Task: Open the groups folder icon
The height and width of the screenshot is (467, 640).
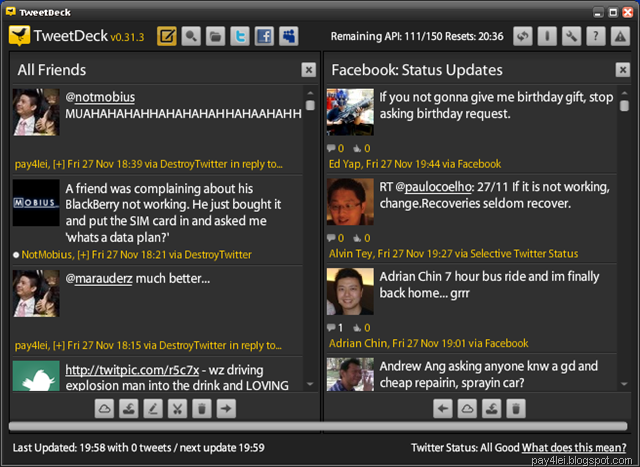Action: click(216, 36)
